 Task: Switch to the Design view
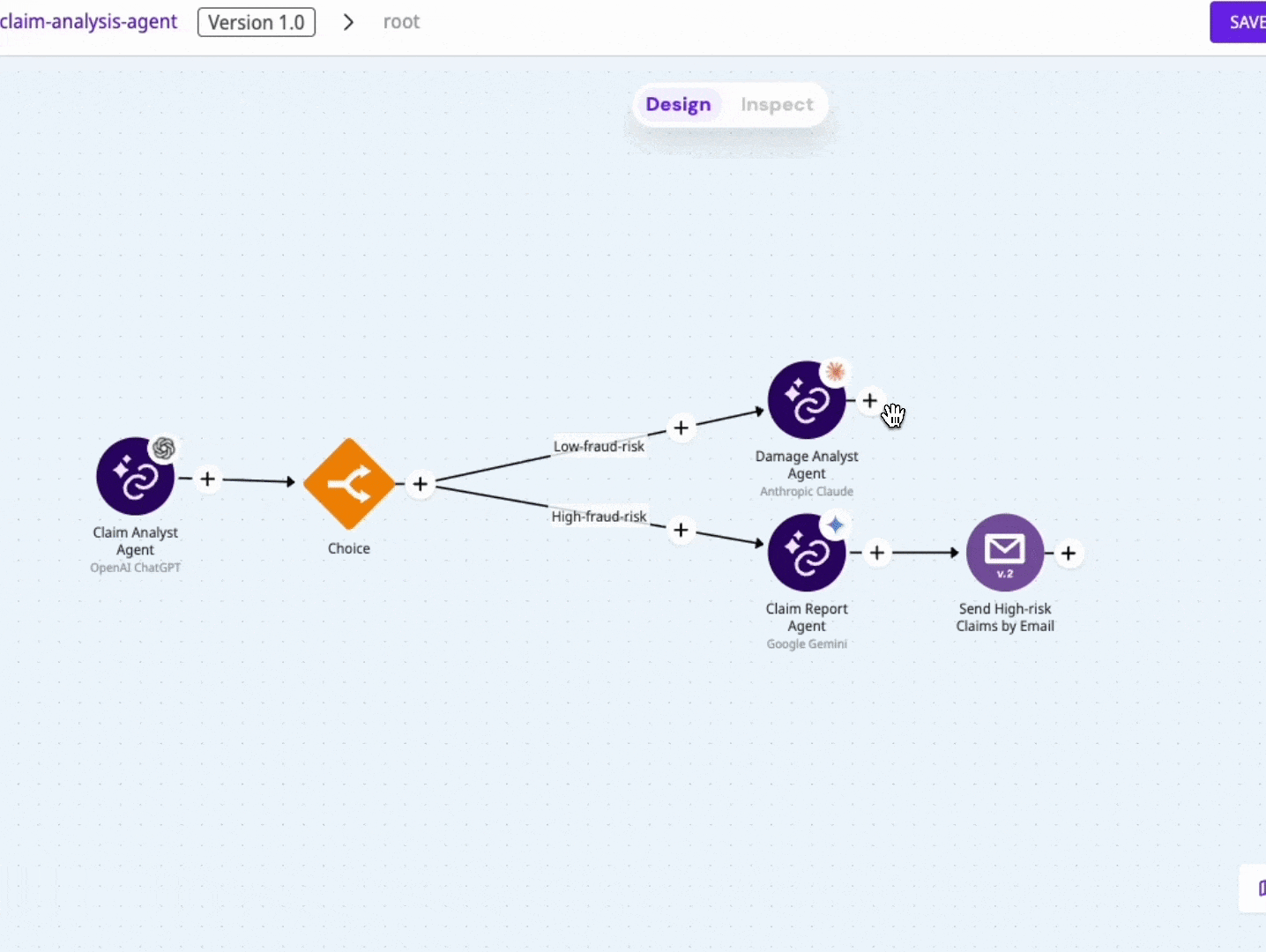click(x=678, y=105)
